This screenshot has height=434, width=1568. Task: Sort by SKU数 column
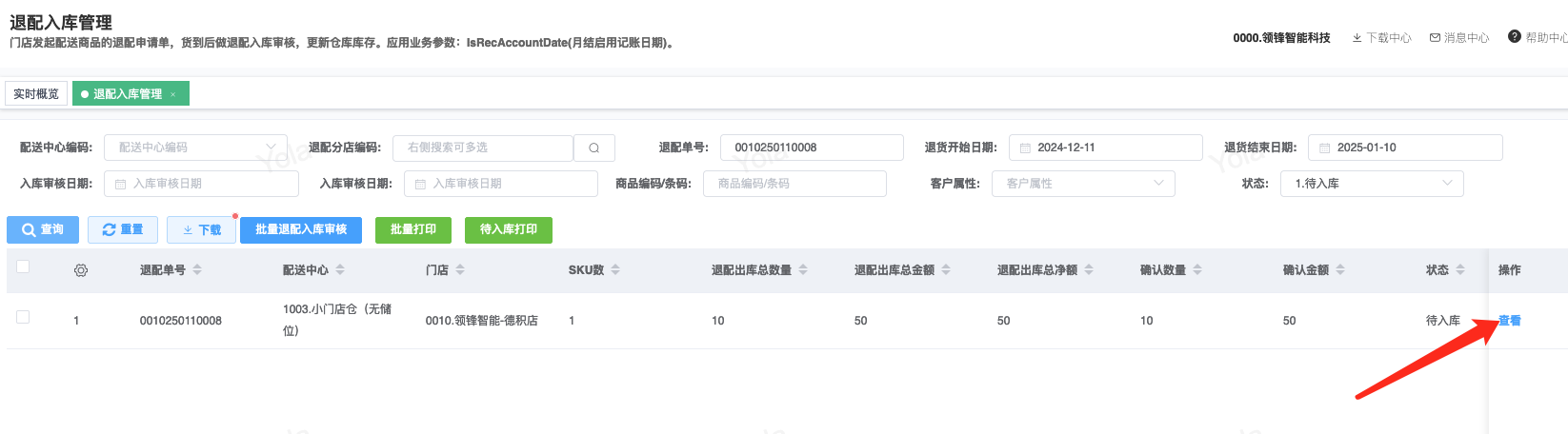pos(615,270)
